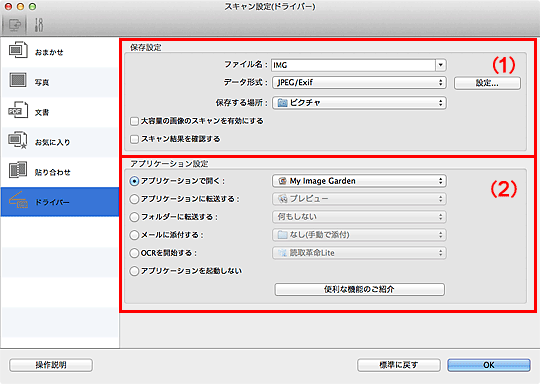Open the 保存する場所 ピクチャ dropdown
Screen dimensions: 540x384
click(359, 103)
